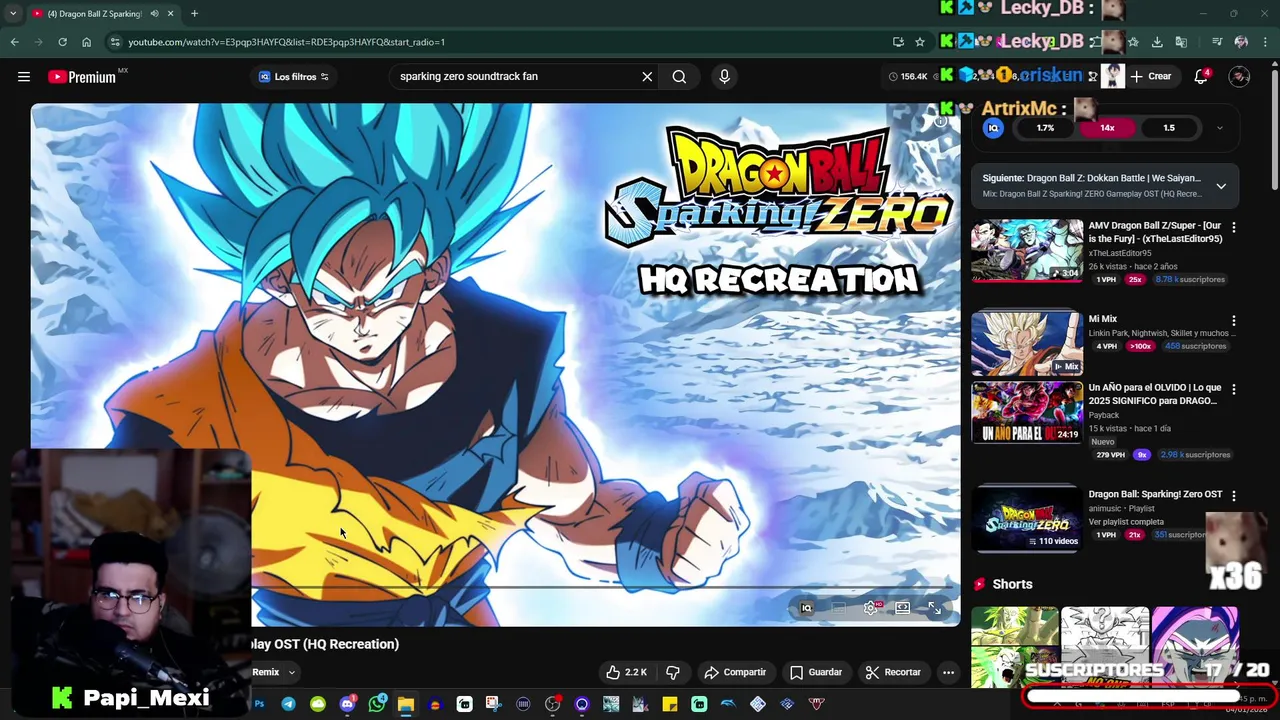Viewport: 1280px width, 720px height.
Task: Open player settings gear icon
Action: 871,608
